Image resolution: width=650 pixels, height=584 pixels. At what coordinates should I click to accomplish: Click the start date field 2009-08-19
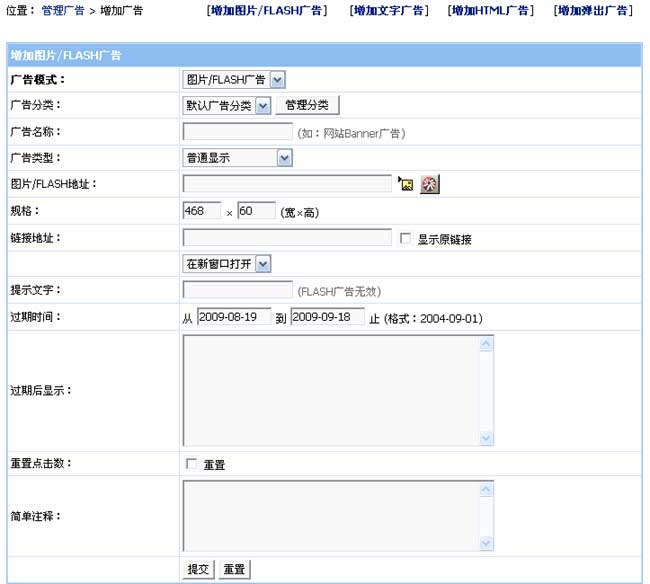point(234,317)
